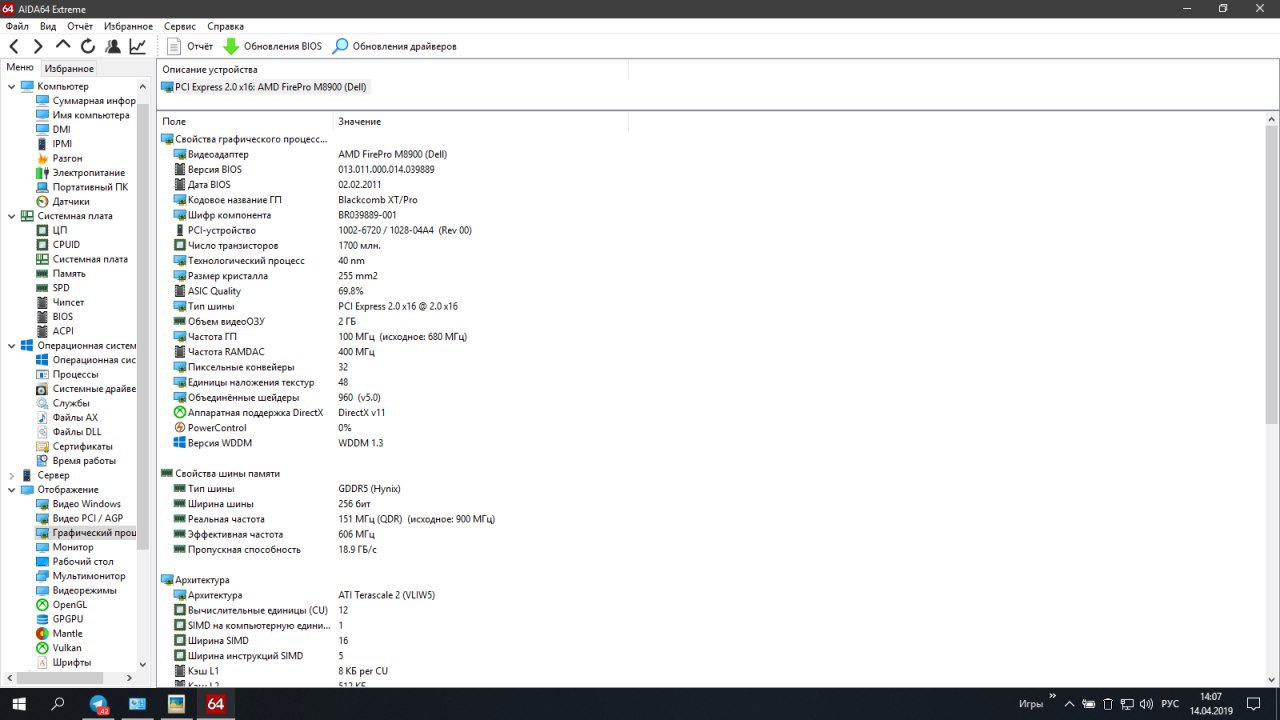Collapse the Системная плата tree group
Image resolution: width=1280 pixels, height=720 pixels.
click(12, 216)
